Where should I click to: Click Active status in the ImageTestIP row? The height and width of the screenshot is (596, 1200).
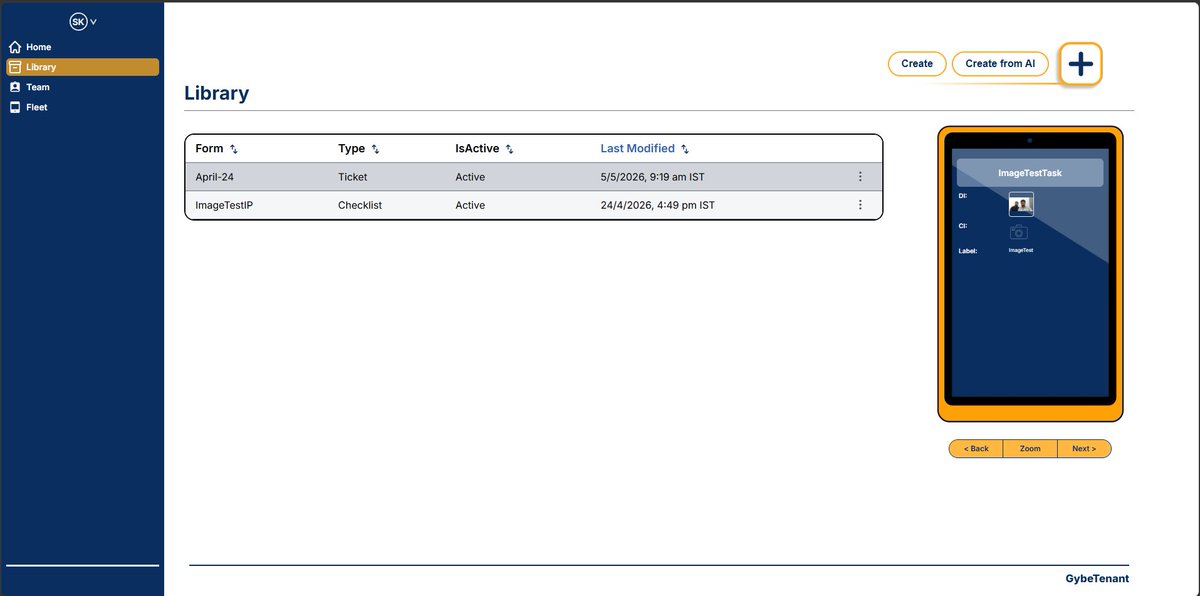tap(470, 205)
